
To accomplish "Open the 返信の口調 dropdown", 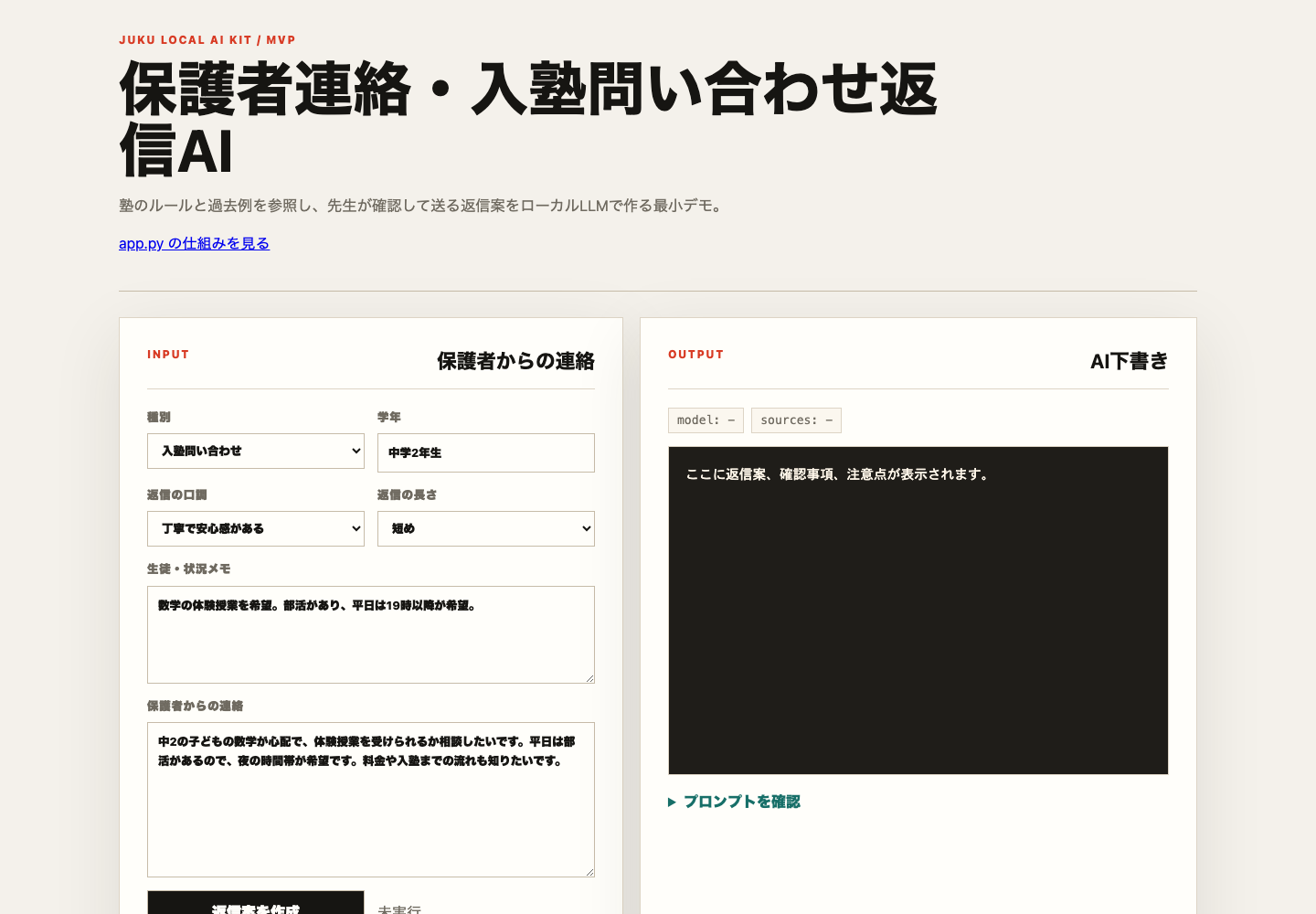I will (256, 528).
